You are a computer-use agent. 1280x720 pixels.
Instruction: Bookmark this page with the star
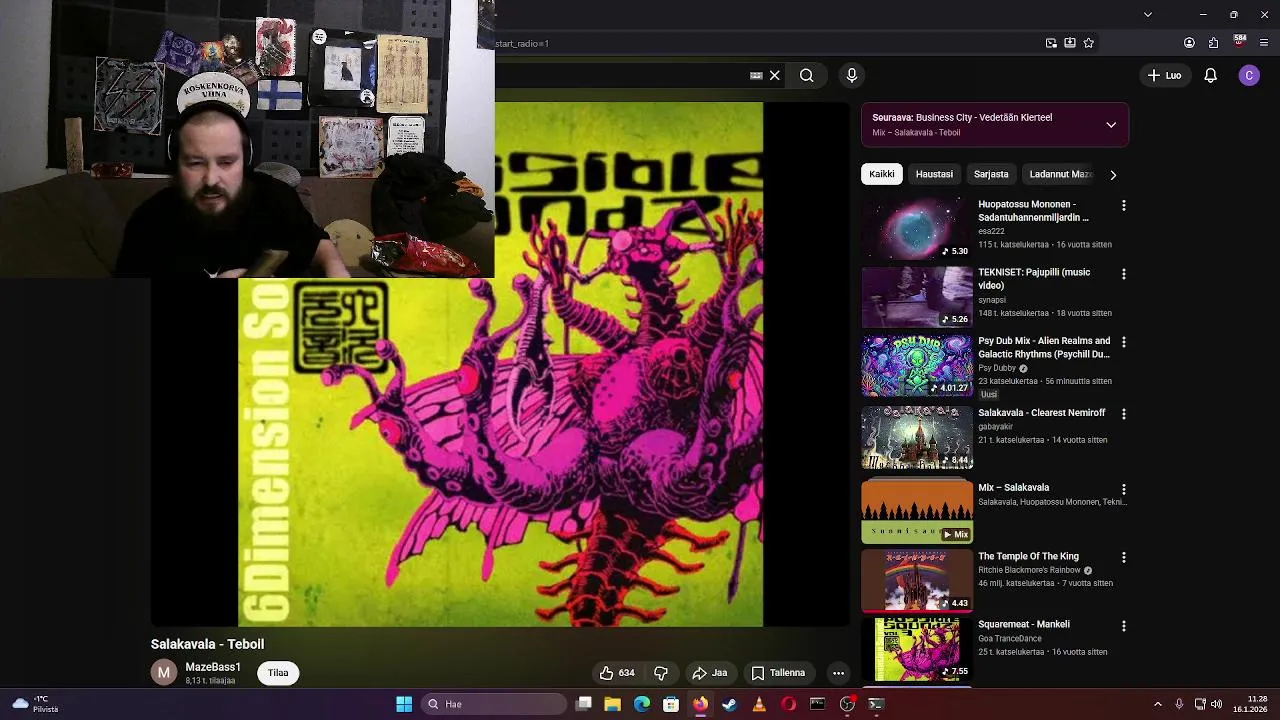coord(1089,43)
